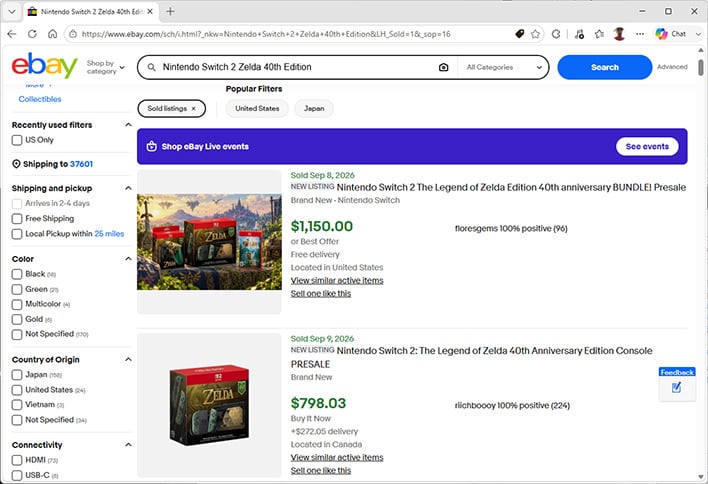Select the United States popular filter
The width and height of the screenshot is (708, 484).
[257, 108]
